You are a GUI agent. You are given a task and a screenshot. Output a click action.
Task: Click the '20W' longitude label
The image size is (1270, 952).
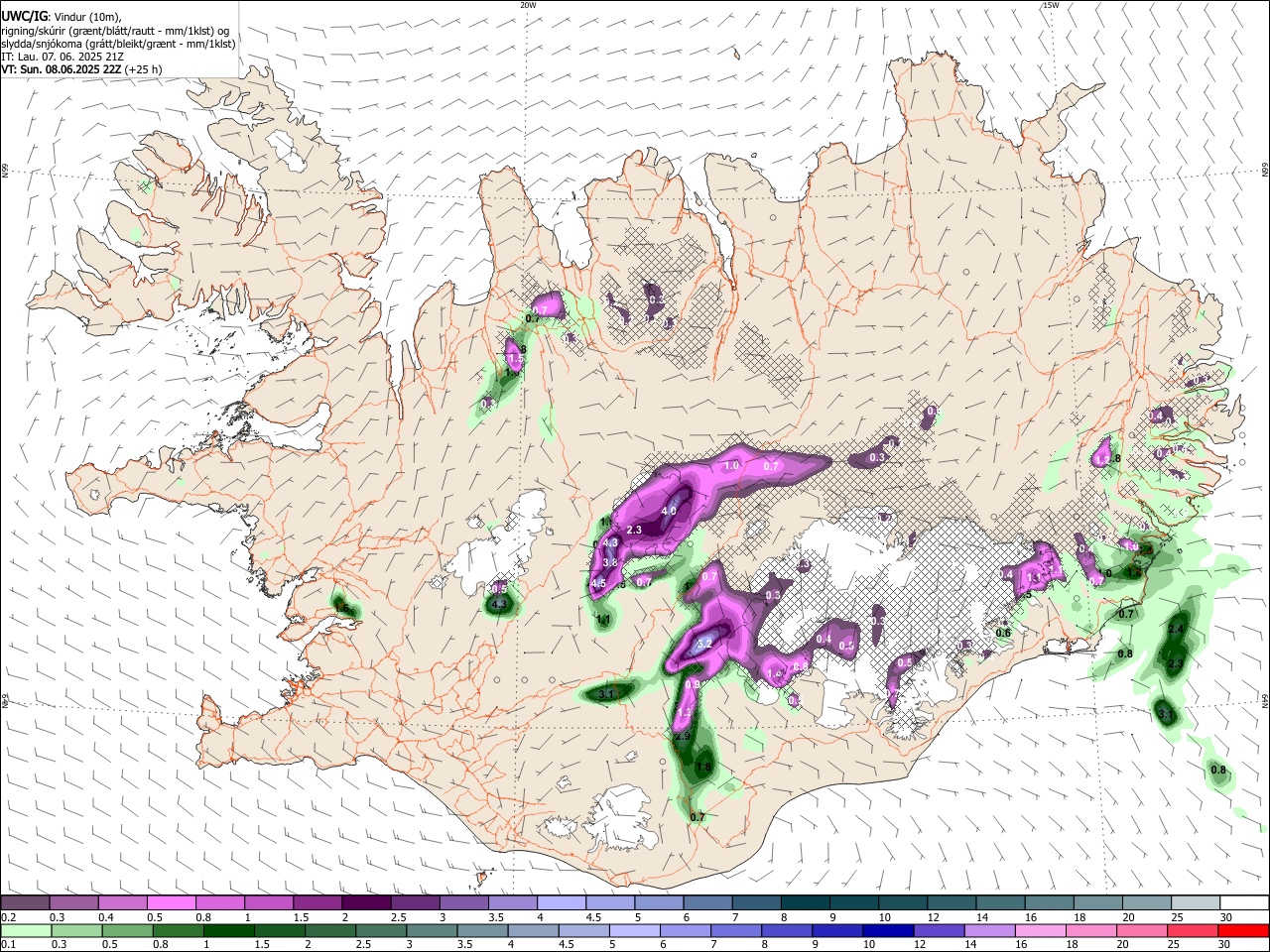528,5
